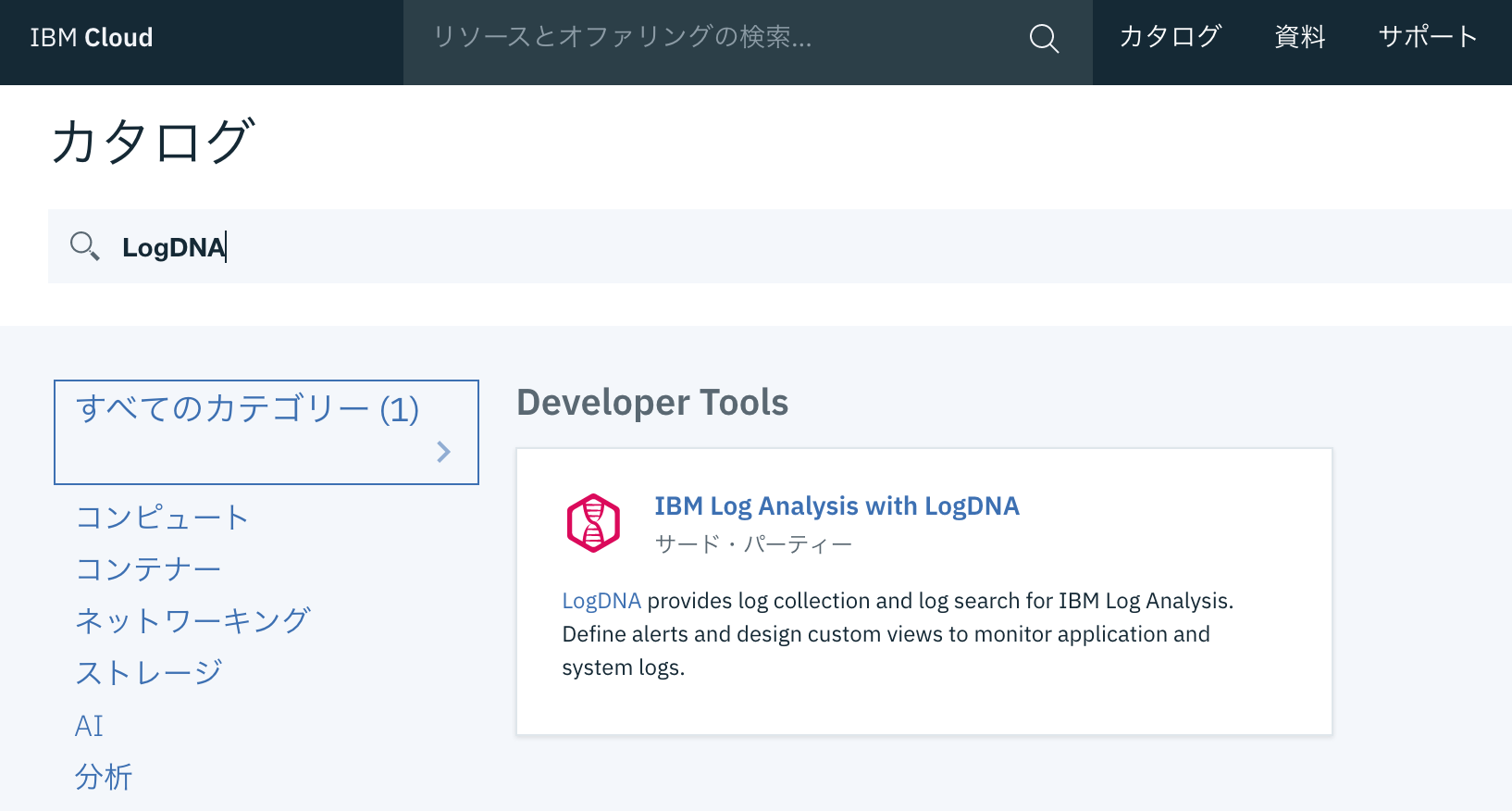Select the 分析 category

point(104,777)
